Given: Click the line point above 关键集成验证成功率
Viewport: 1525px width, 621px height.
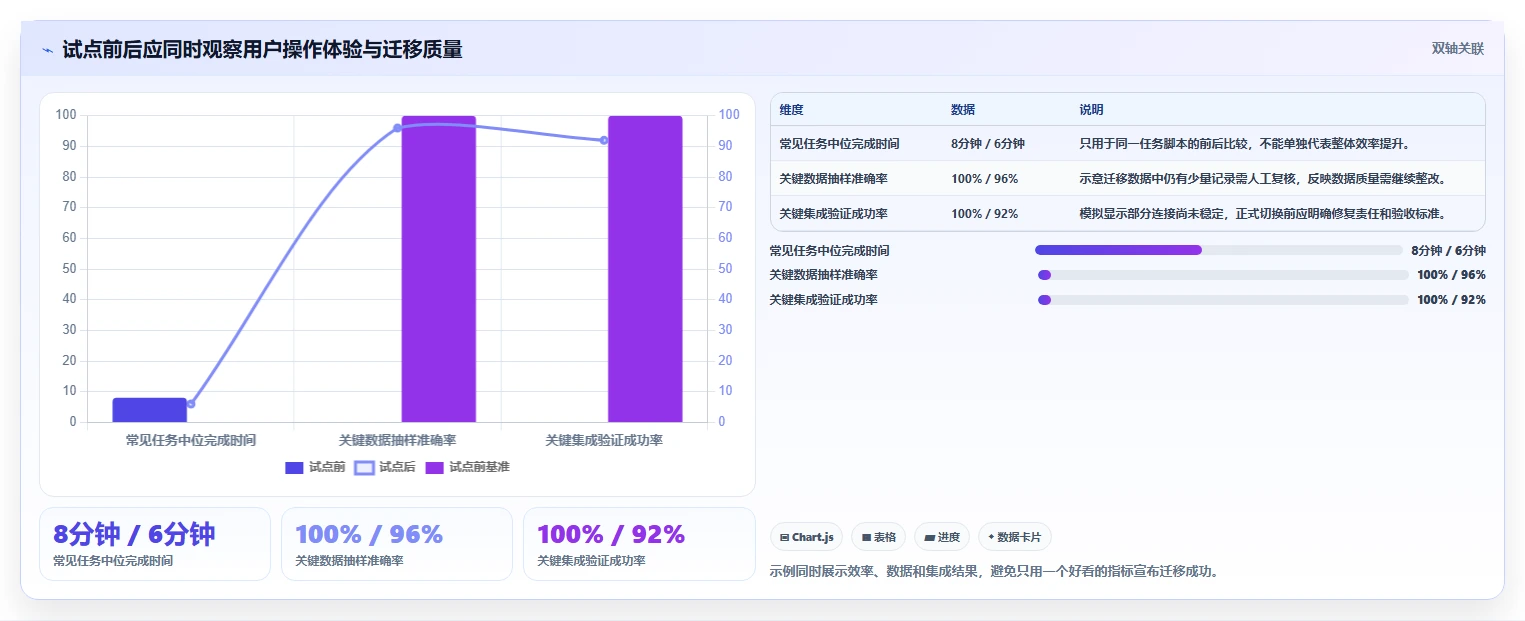Looking at the screenshot, I should coord(604,140).
